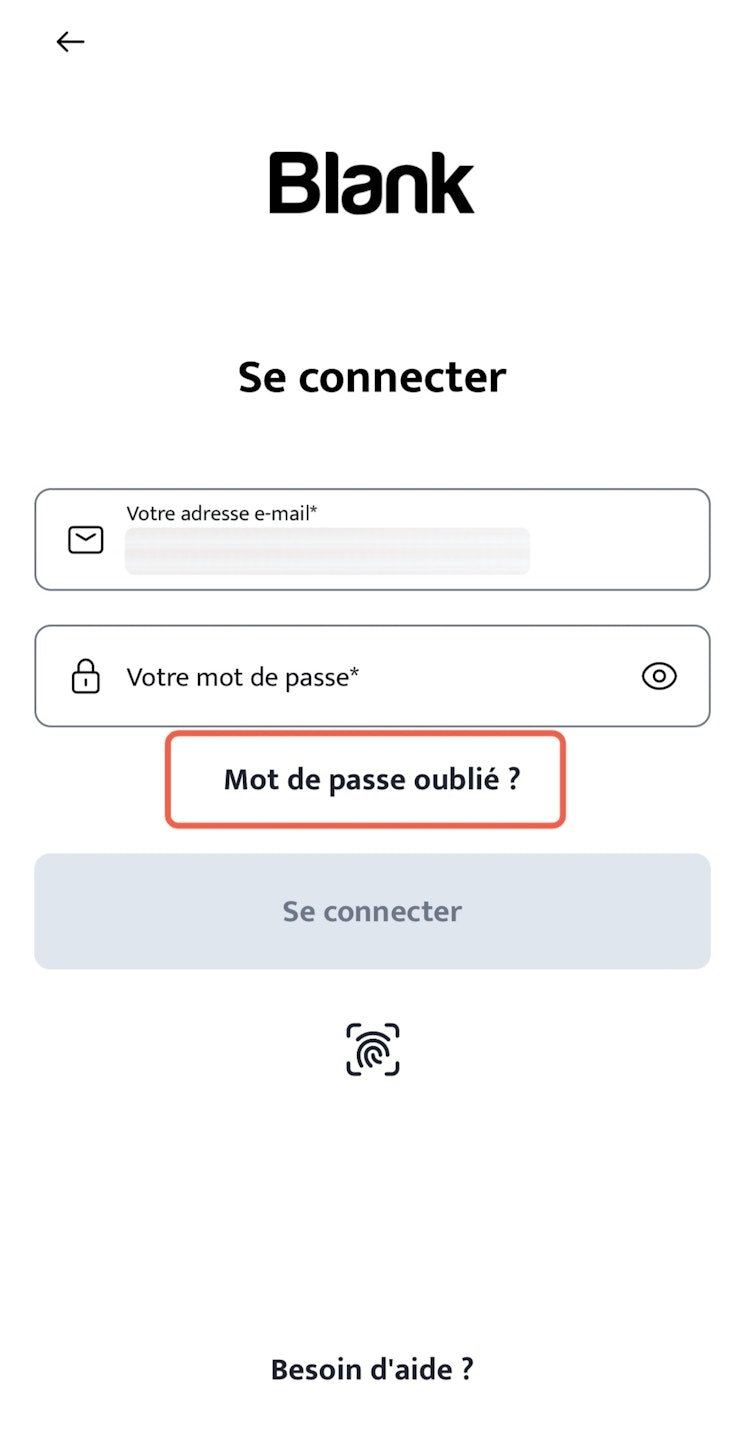The height and width of the screenshot is (1440, 750).
Task: Click the letter 'B' of Blank logo
Action: click(x=292, y=184)
